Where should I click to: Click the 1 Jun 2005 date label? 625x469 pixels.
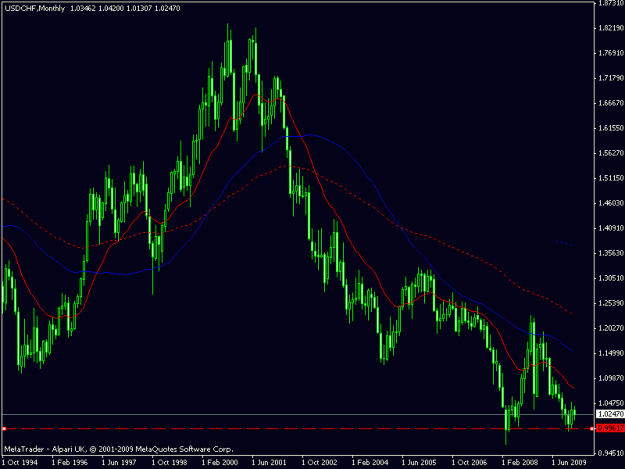coord(419,463)
